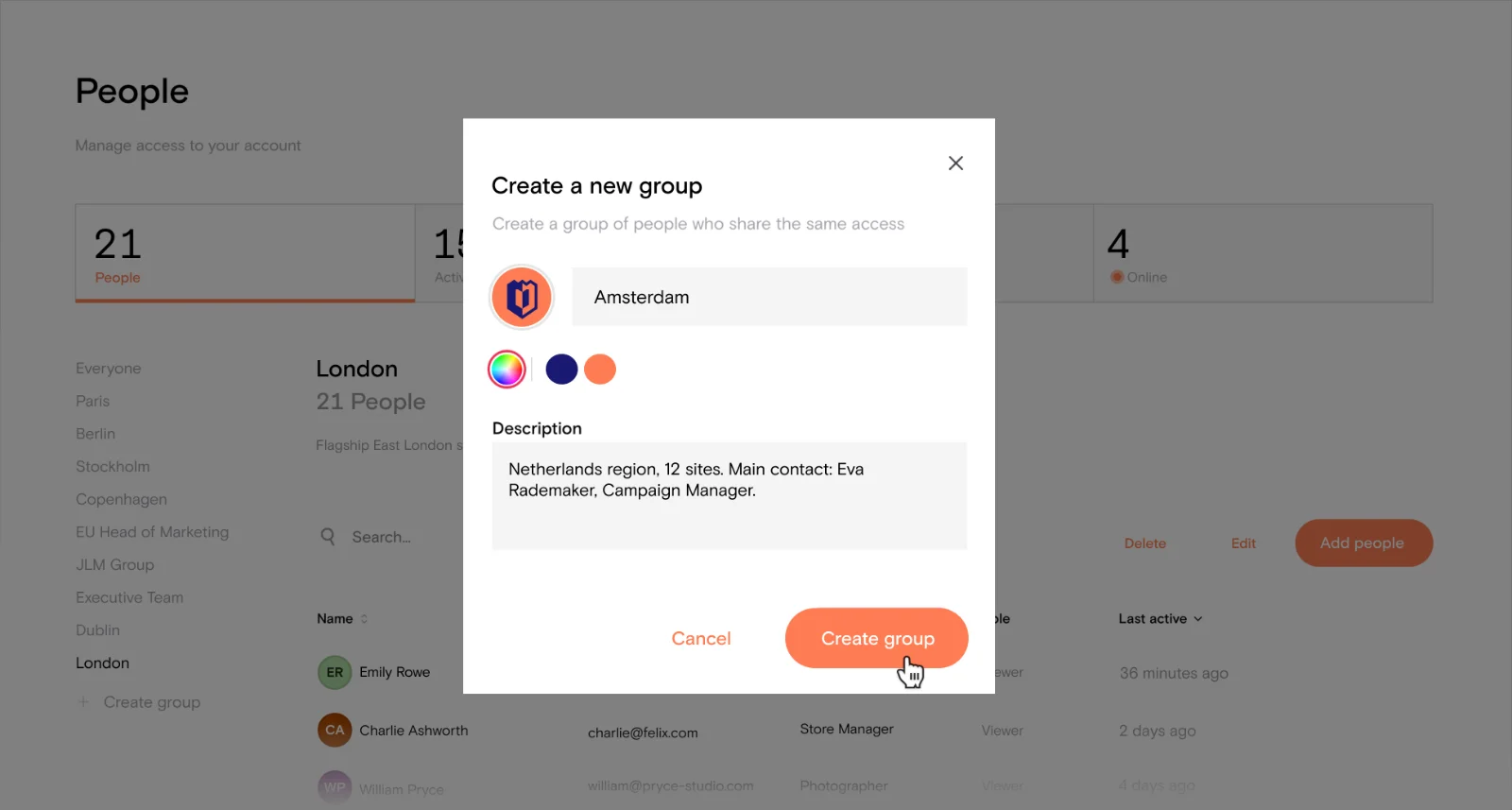Select the 4 Online stats tab
This screenshot has width=1512, height=810.
coord(1263,253)
